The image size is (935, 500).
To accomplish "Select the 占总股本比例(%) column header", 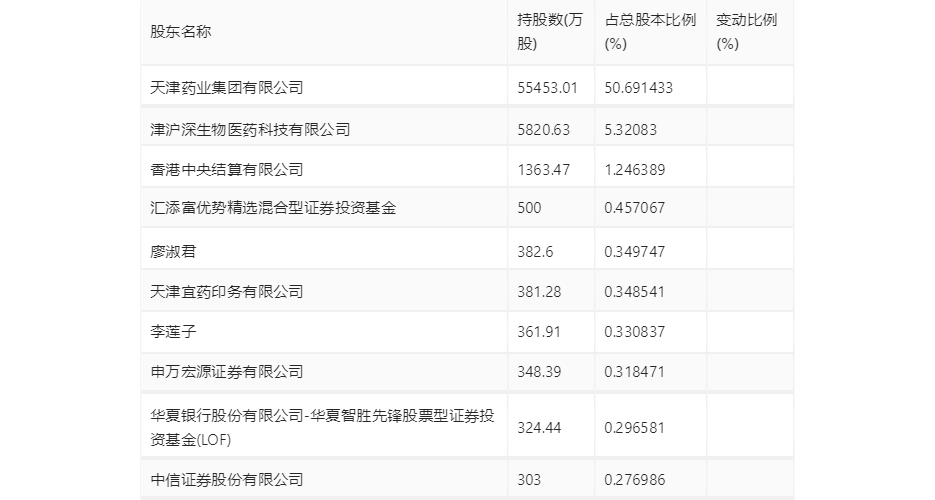I will pyautogui.click(x=650, y=32).
